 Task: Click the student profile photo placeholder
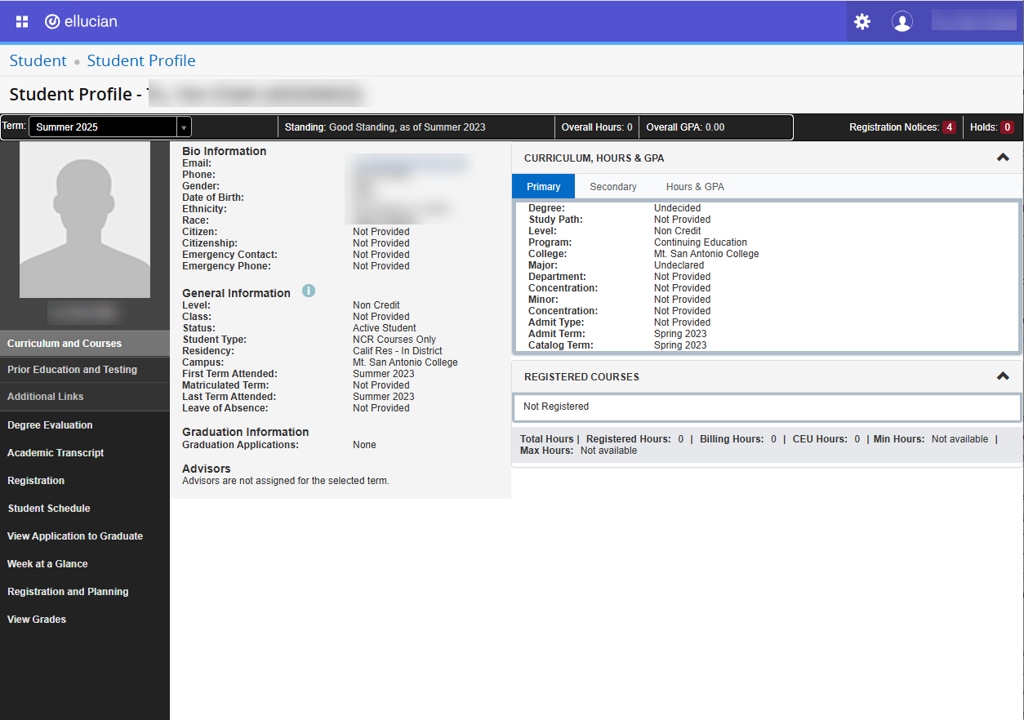(x=85, y=219)
